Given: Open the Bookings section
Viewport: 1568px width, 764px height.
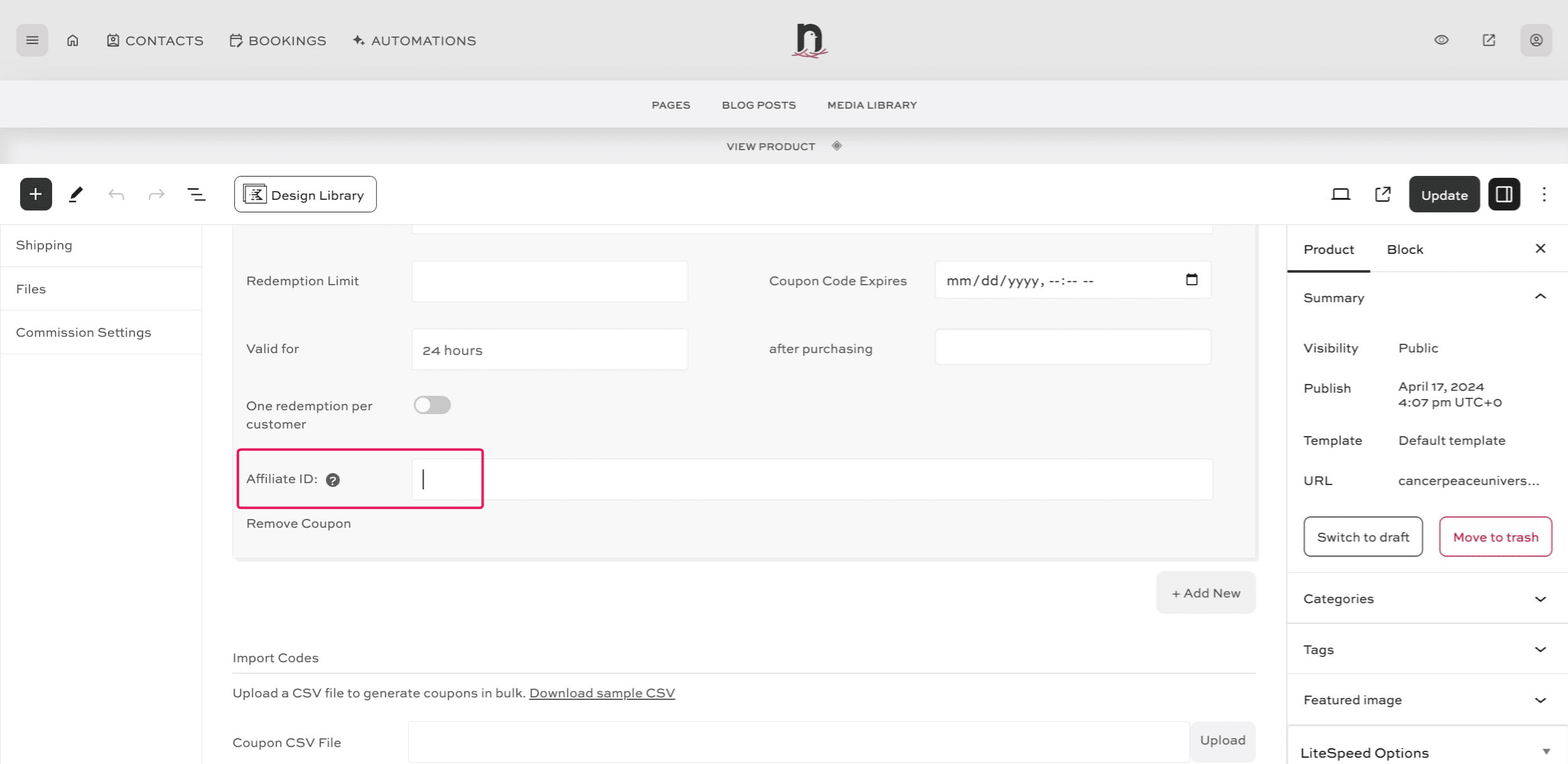Looking at the screenshot, I should 278,40.
